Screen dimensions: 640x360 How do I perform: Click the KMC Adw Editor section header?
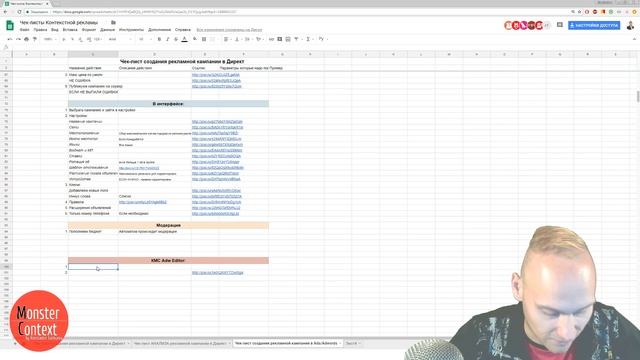[x=168, y=260]
